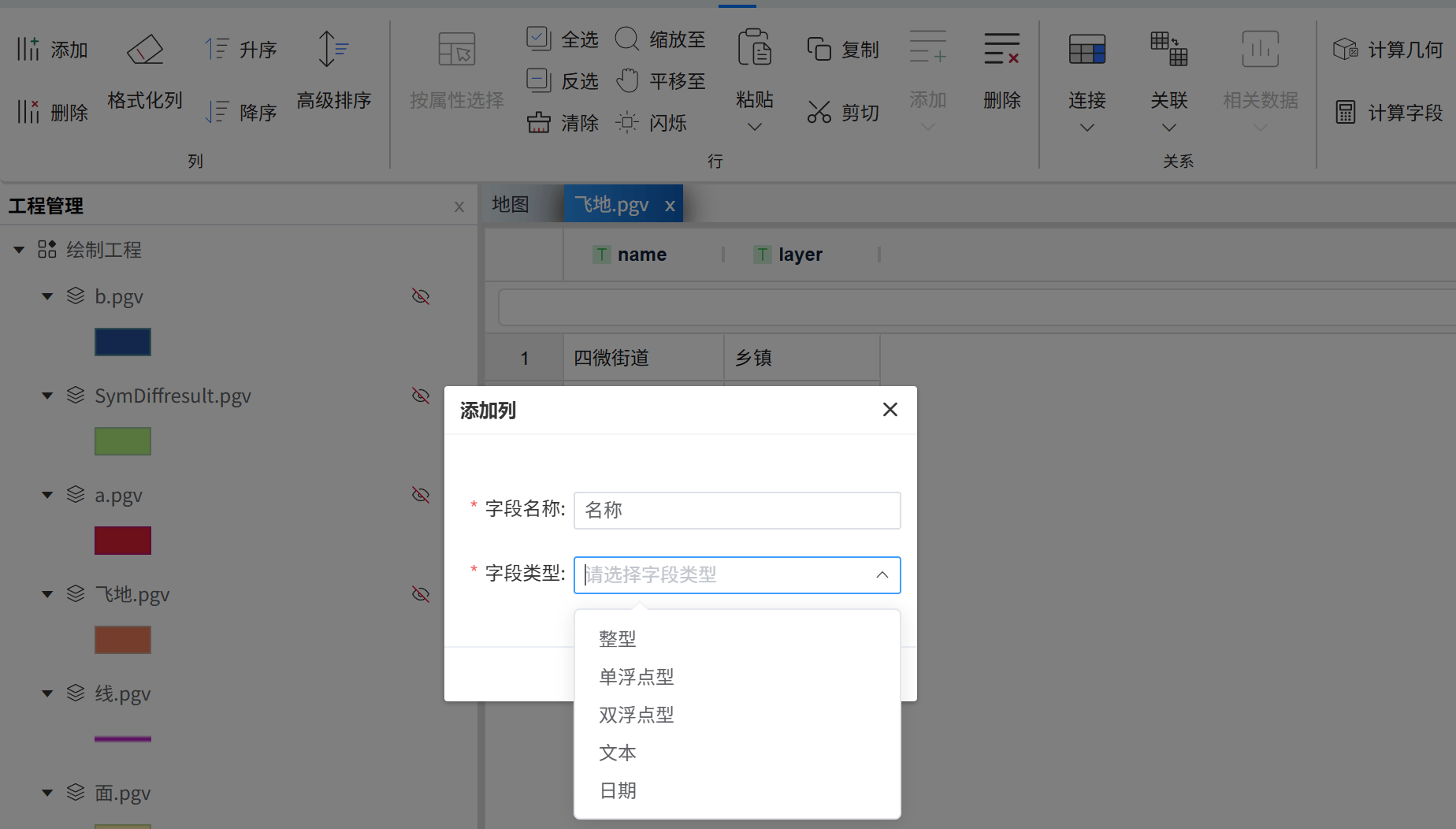Toggle visibility of the b.pgv layer
Screen dimensions: 1456x829
(420, 296)
